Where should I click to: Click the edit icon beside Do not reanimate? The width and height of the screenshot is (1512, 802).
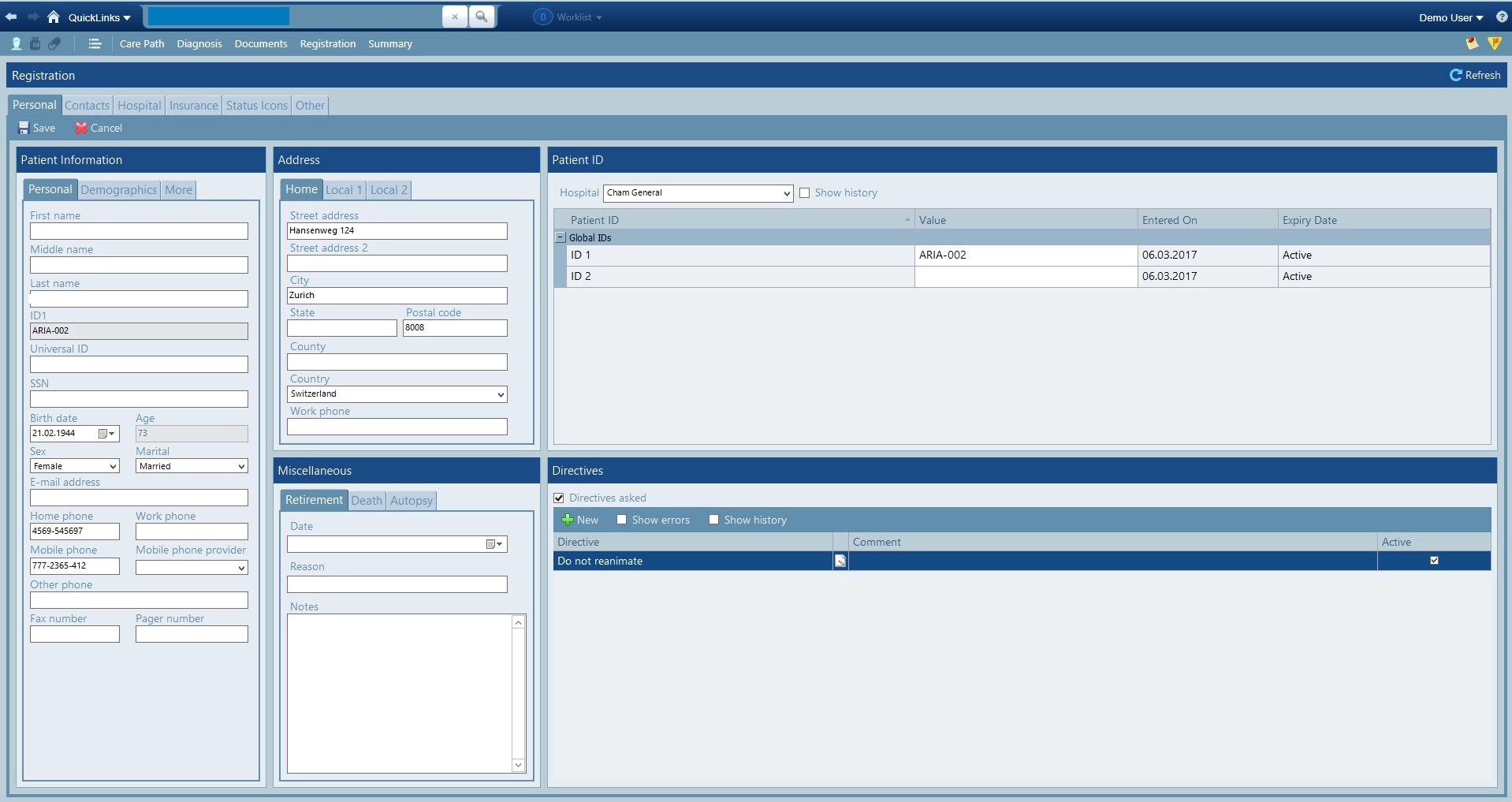tap(840, 561)
